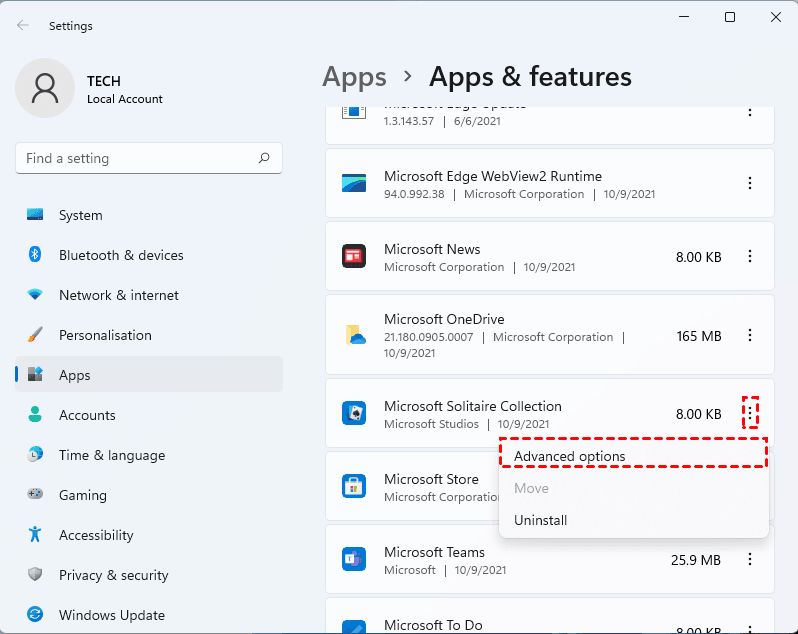Open three-dot menu for Edge WebView2 Runtime
This screenshot has width=798, height=634.
(x=750, y=184)
